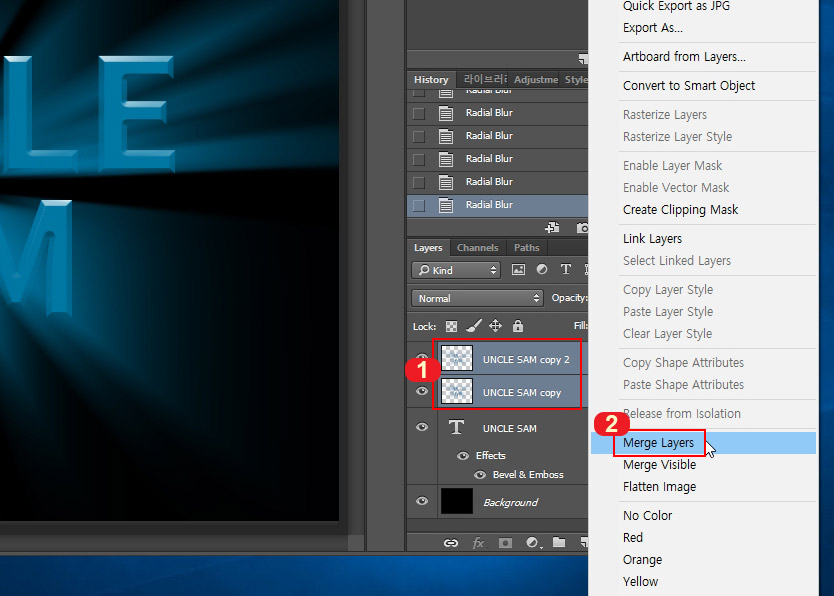Click the lock all padlock icon
The width and height of the screenshot is (834, 596).
(x=518, y=325)
